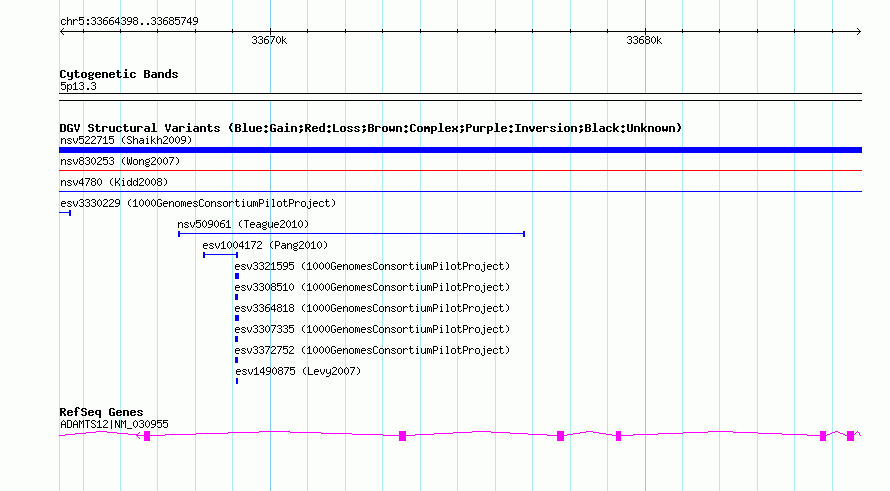
Task: Click the 33670k ruler tick label
Action: pyautogui.click(x=269, y=40)
